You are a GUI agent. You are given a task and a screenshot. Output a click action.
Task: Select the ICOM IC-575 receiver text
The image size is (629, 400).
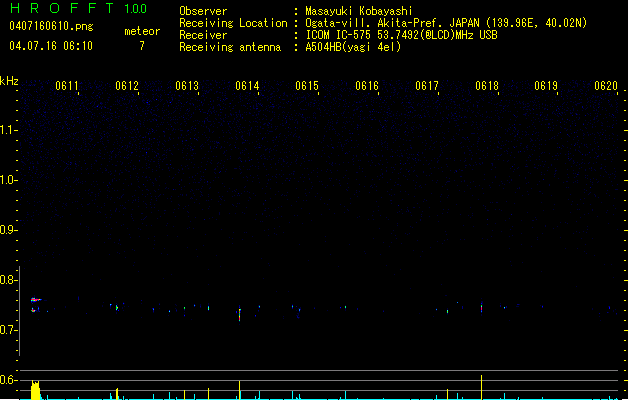pos(401,35)
